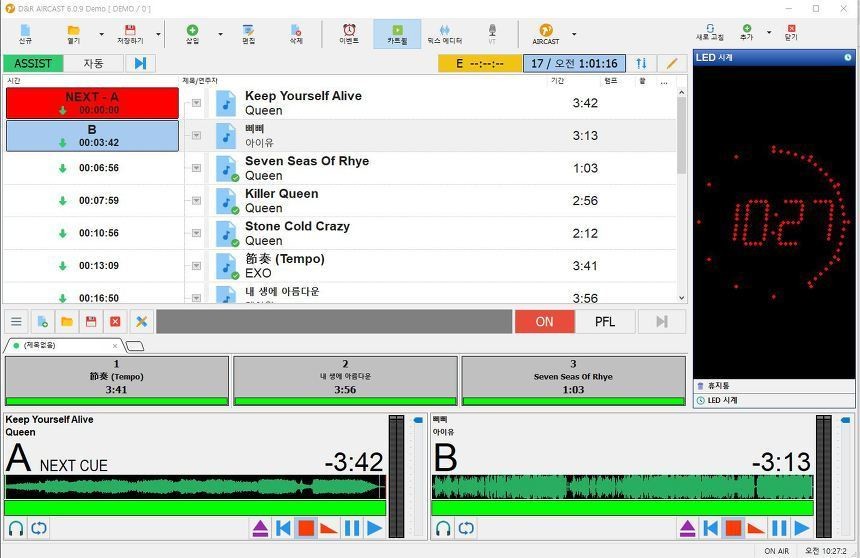The width and height of the screenshot is (860, 558).
Task: Click the yellow E end-time display
Action: [x=479, y=64]
